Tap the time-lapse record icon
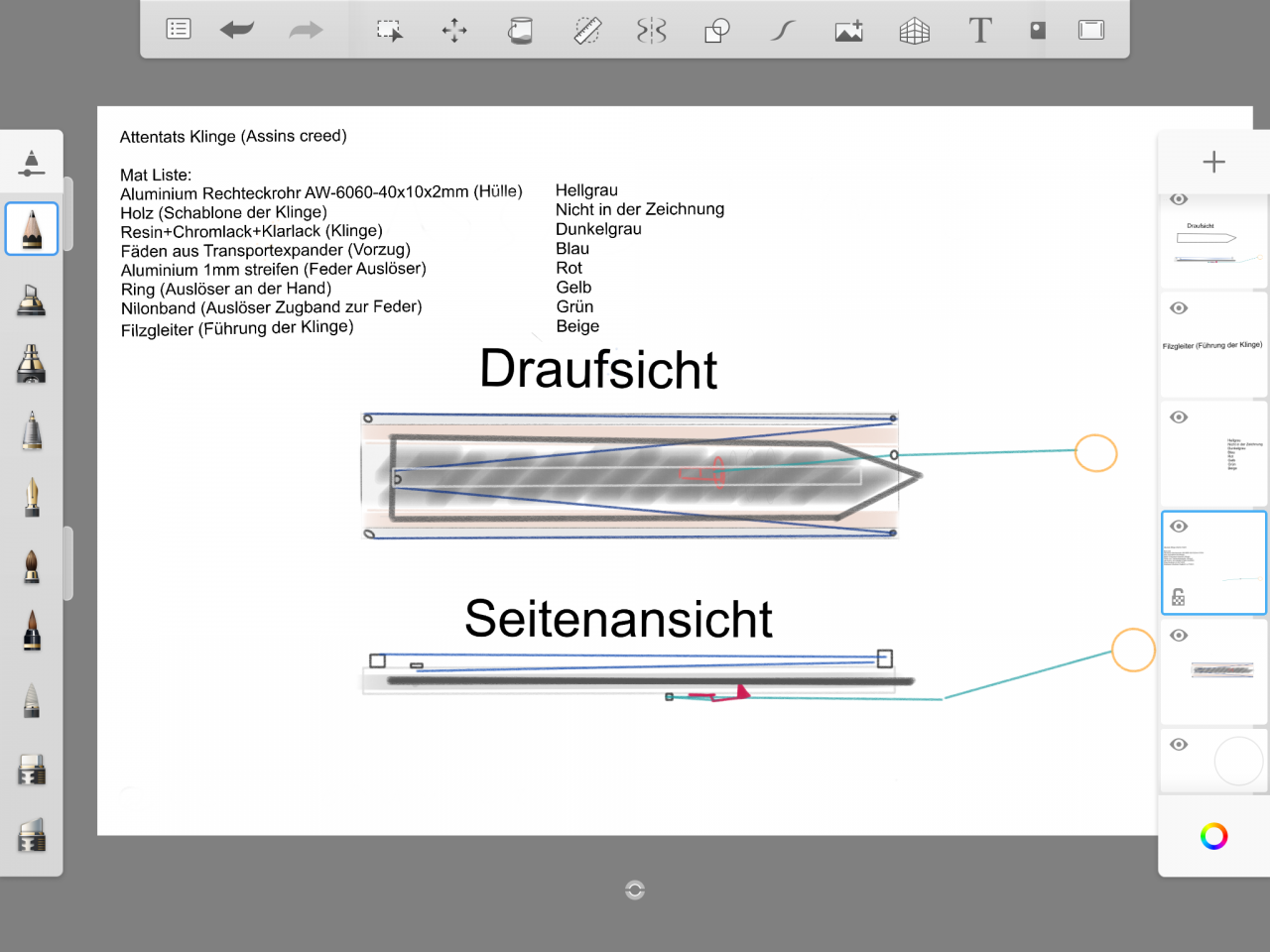Viewport: 1270px width, 952px height. [1038, 30]
